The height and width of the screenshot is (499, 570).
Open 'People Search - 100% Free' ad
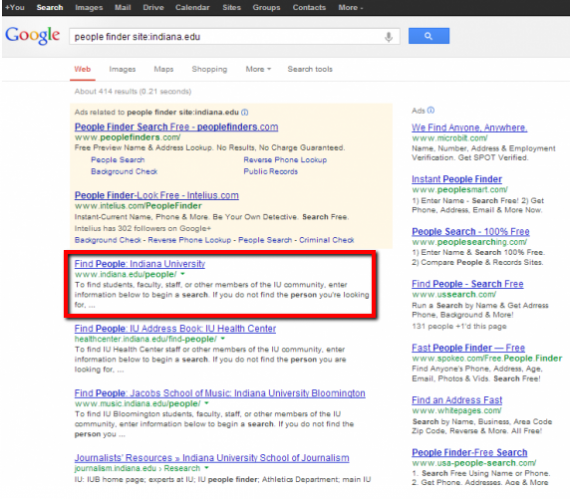[x=470, y=231]
